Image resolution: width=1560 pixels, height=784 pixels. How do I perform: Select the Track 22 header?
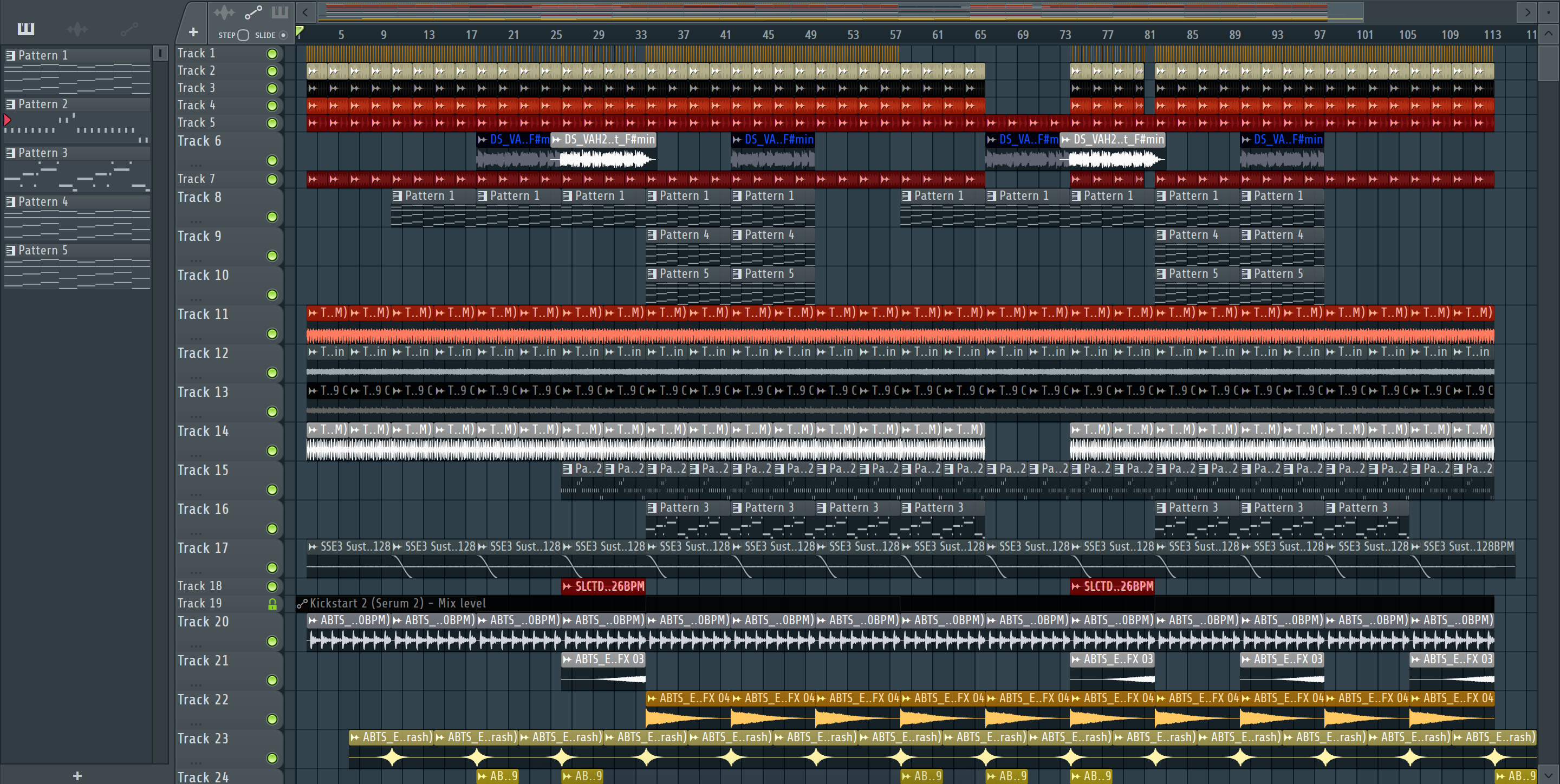[x=229, y=710]
